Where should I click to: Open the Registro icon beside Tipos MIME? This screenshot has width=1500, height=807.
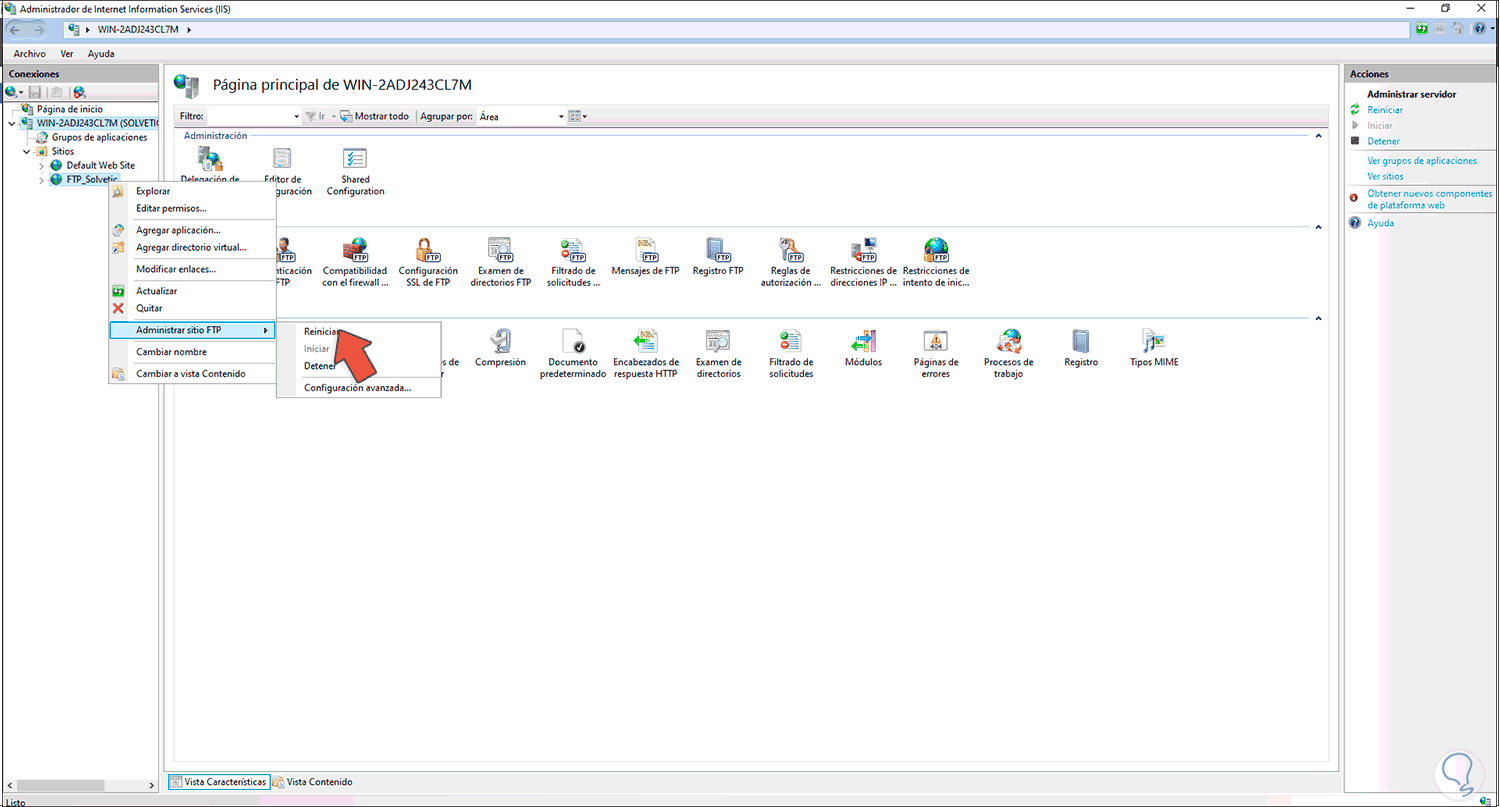1081,348
